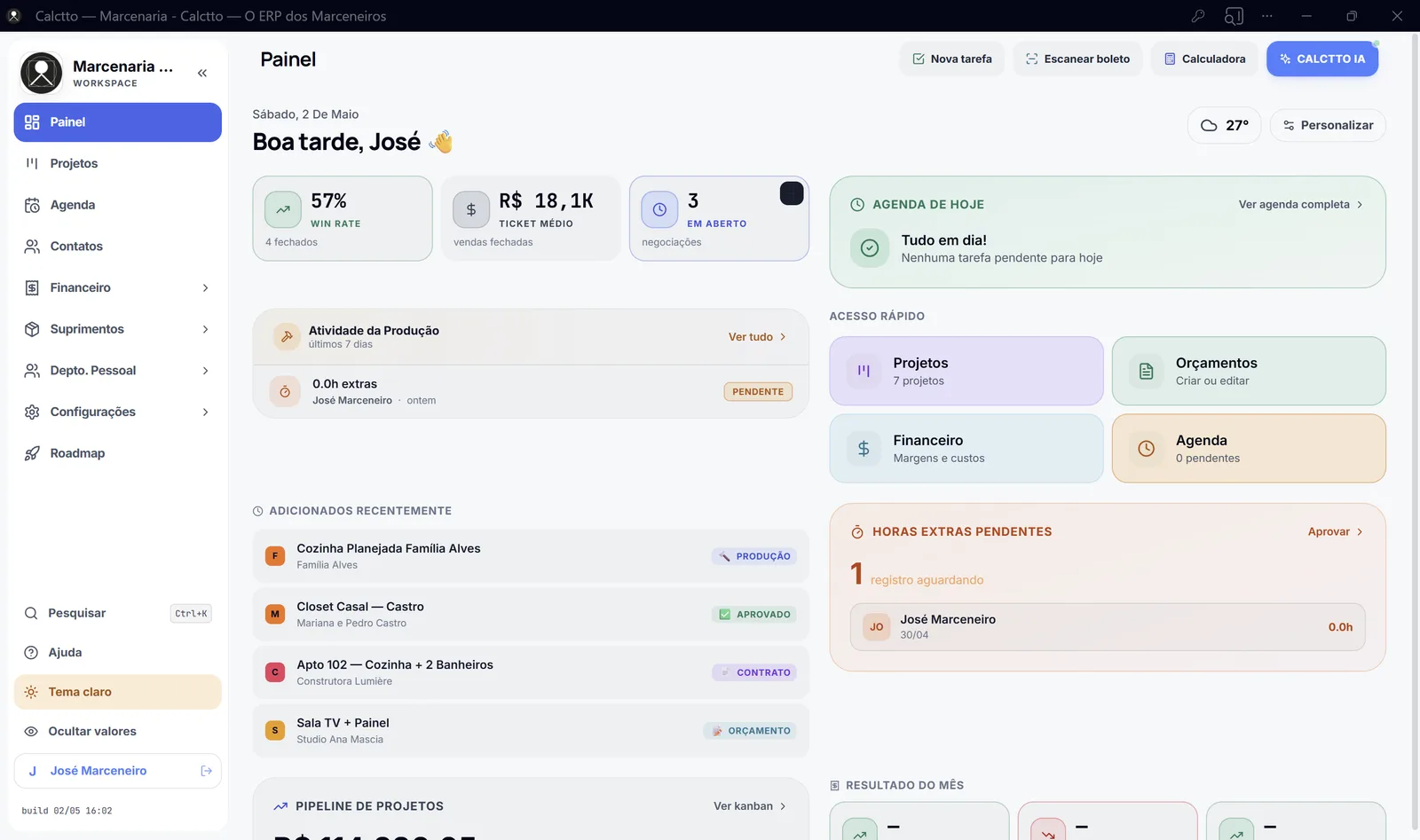Screen dimensions: 1420x840
Task: Open Roadmap in the sidebar
Action: click(x=118, y=453)
